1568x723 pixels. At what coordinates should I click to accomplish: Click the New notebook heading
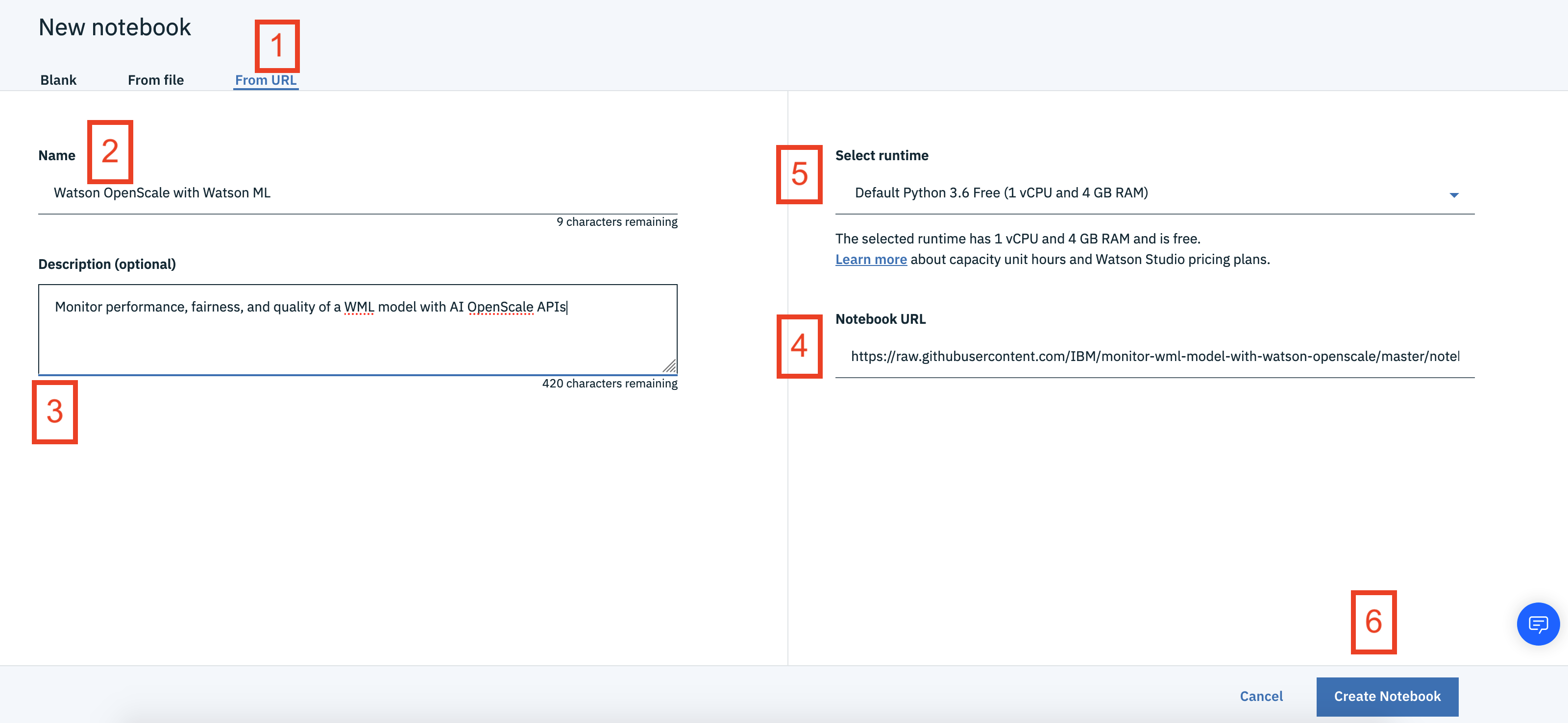pos(115,27)
